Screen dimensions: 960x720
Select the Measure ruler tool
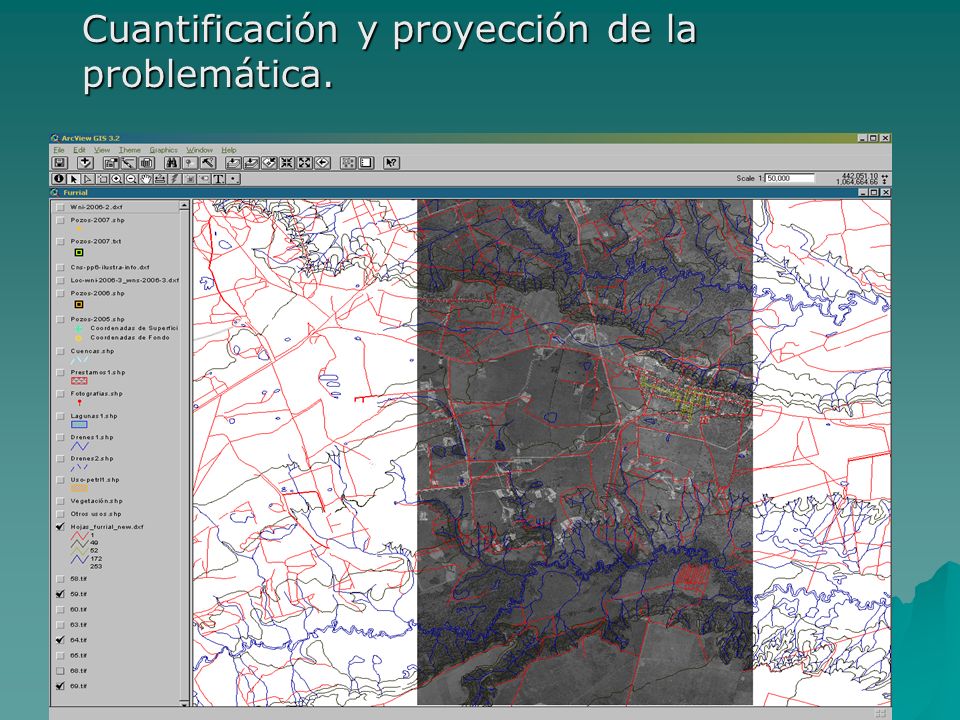click(160, 179)
